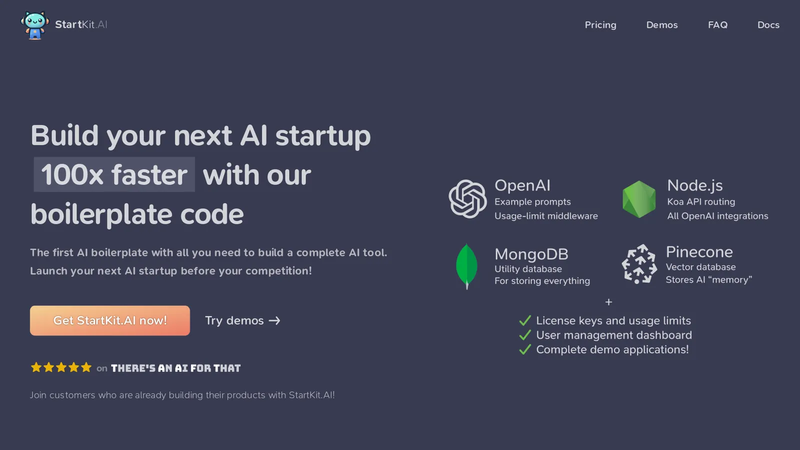Open the Pricing page
Image resolution: width=800 pixels, height=450 pixels.
pos(601,25)
